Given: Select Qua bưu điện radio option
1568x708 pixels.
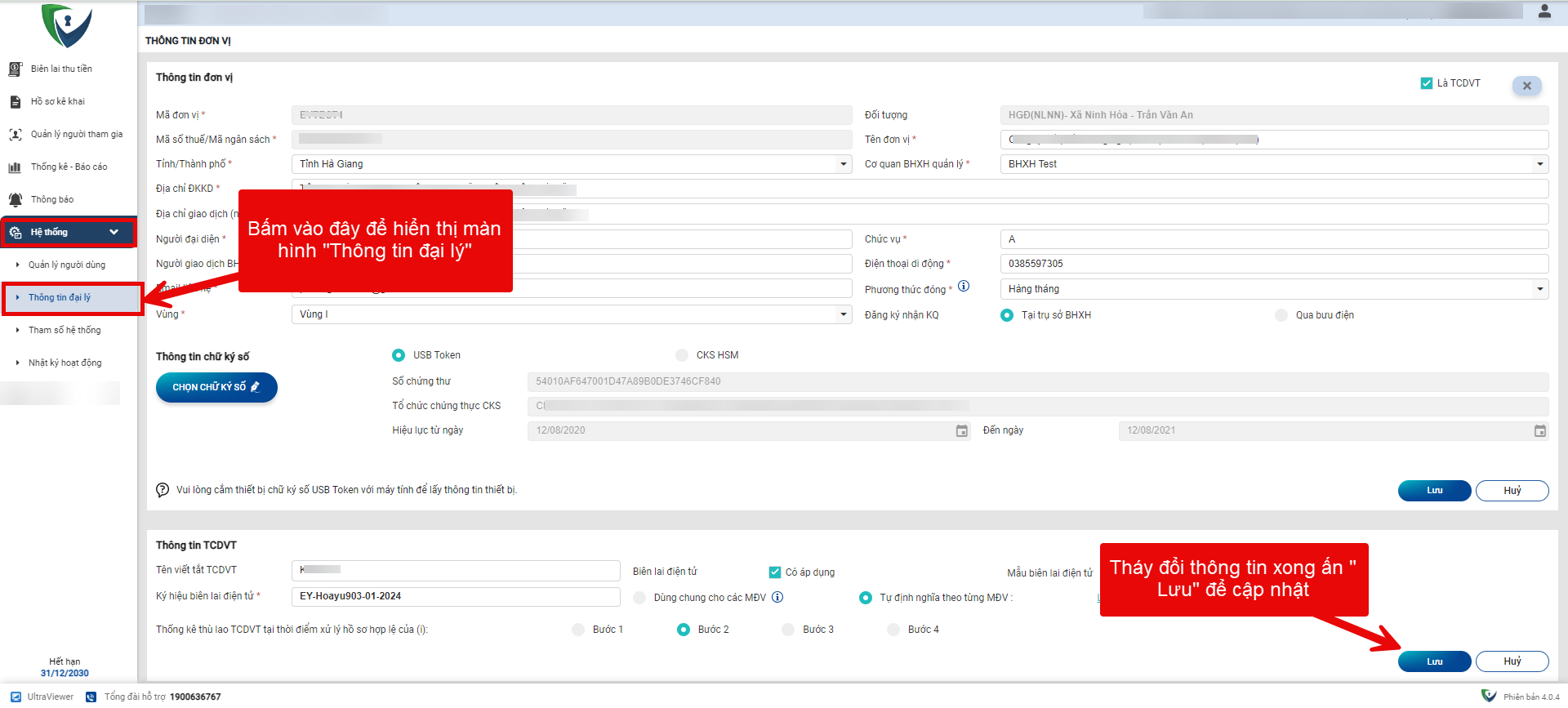Looking at the screenshot, I should 1281,315.
